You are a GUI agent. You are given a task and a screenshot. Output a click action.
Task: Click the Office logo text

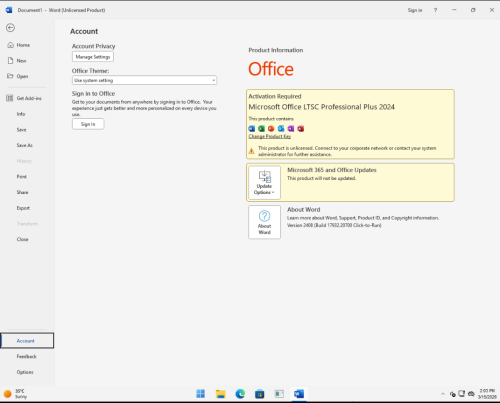pyautogui.click(x=271, y=69)
